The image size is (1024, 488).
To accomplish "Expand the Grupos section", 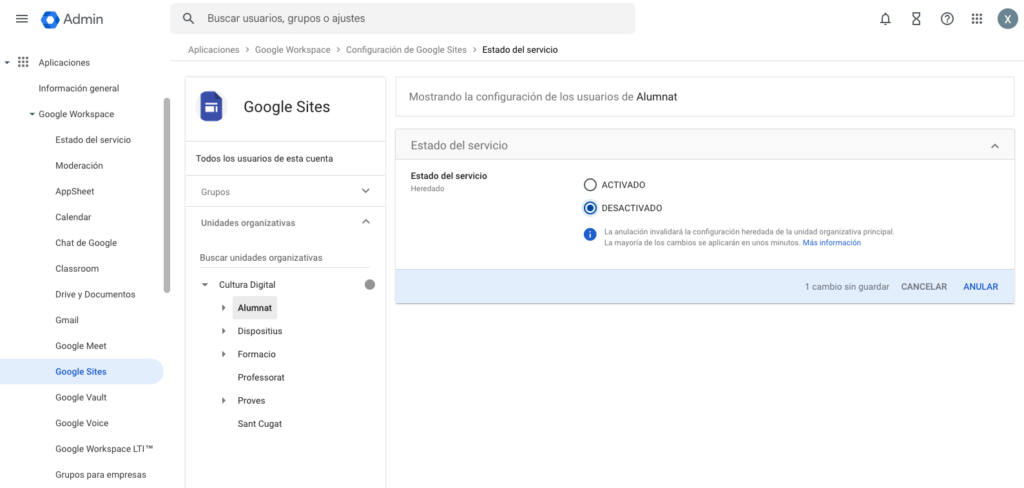I will pyautogui.click(x=365, y=190).
